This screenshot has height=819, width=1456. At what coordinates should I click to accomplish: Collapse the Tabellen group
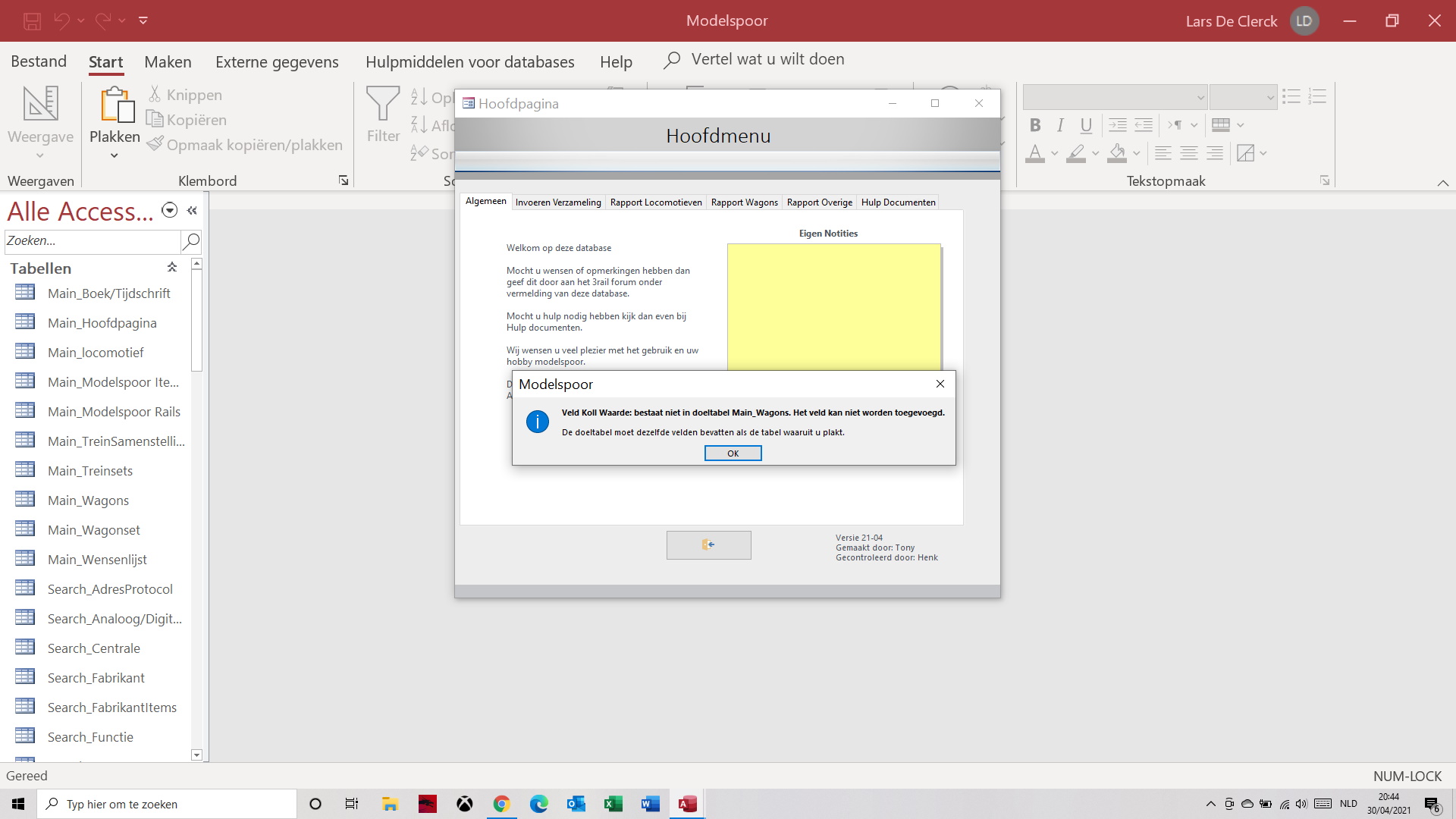172,267
